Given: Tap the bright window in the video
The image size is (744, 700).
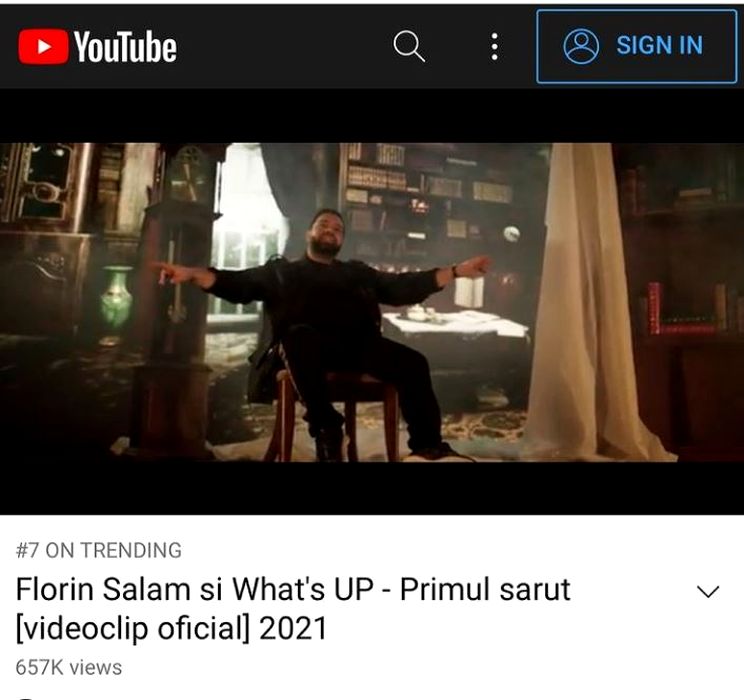Looking at the screenshot, I should [x=248, y=228].
